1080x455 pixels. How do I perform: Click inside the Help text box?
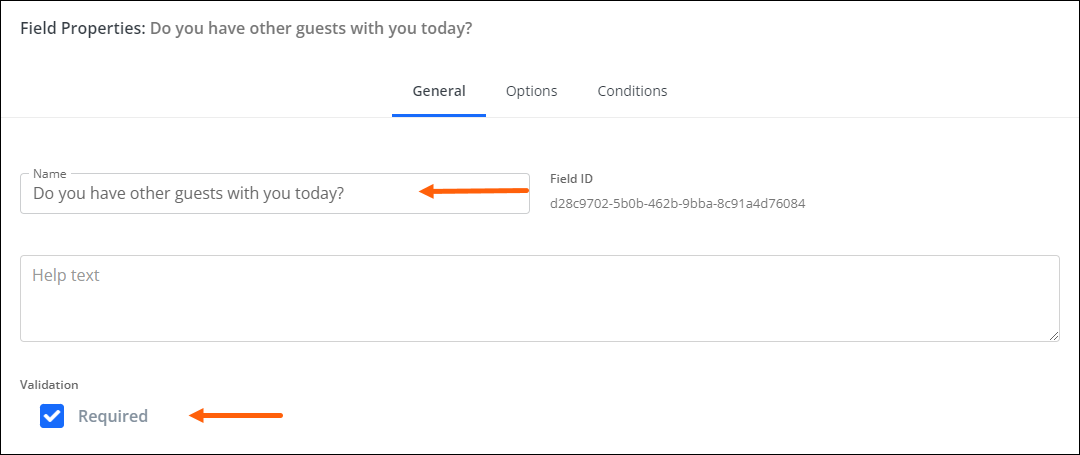pos(539,299)
